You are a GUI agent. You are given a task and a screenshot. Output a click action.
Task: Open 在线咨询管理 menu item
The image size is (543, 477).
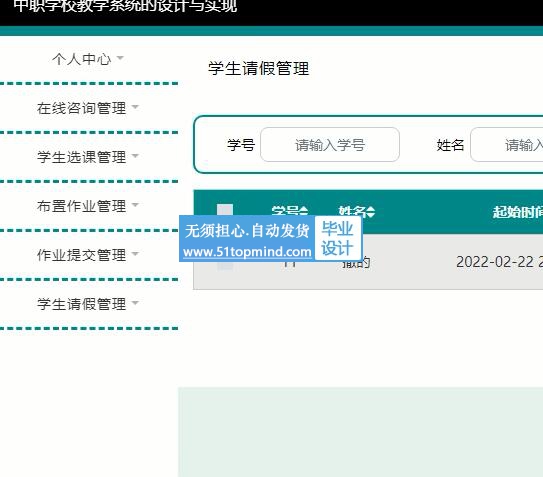tap(82, 108)
